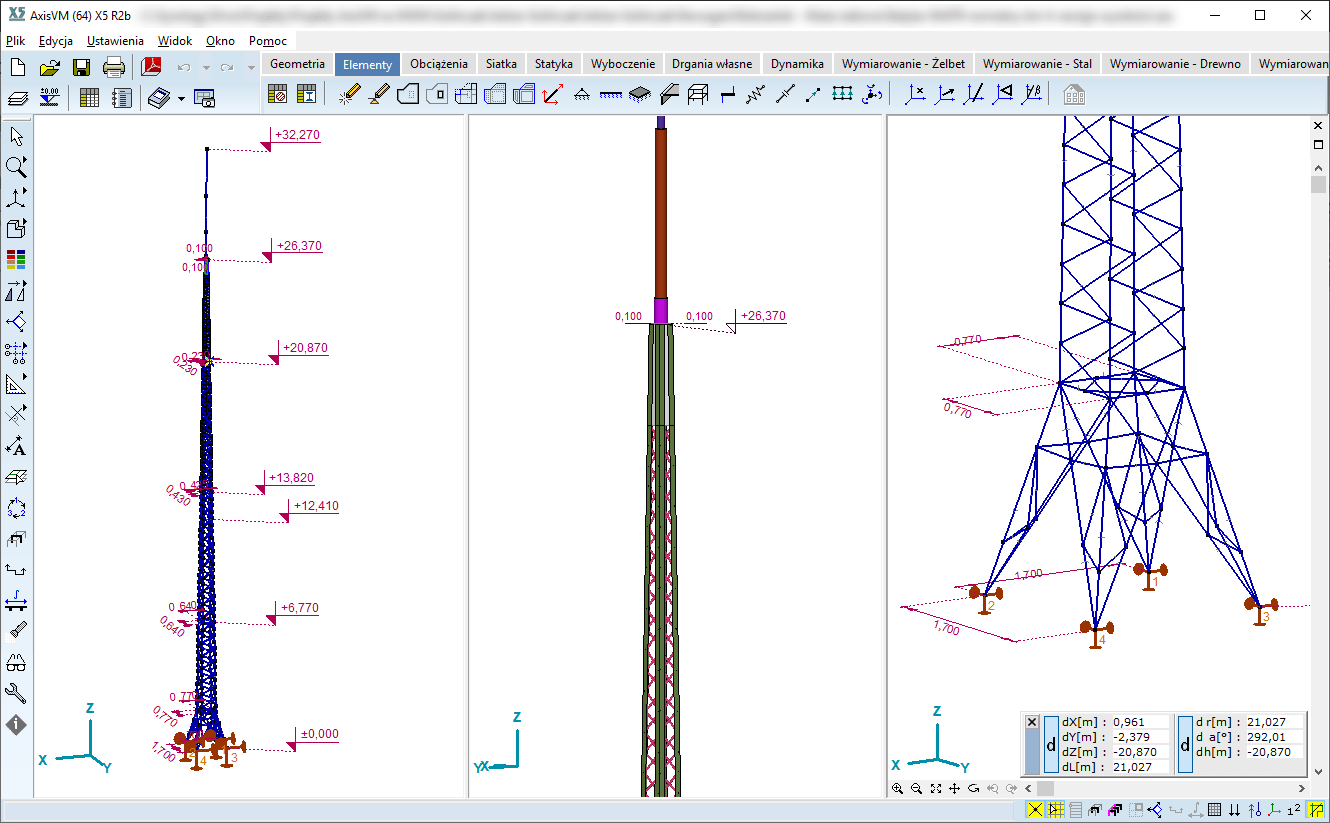Click the wrench settings icon in left sidebar
The height and width of the screenshot is (823, 1330).
16,693
